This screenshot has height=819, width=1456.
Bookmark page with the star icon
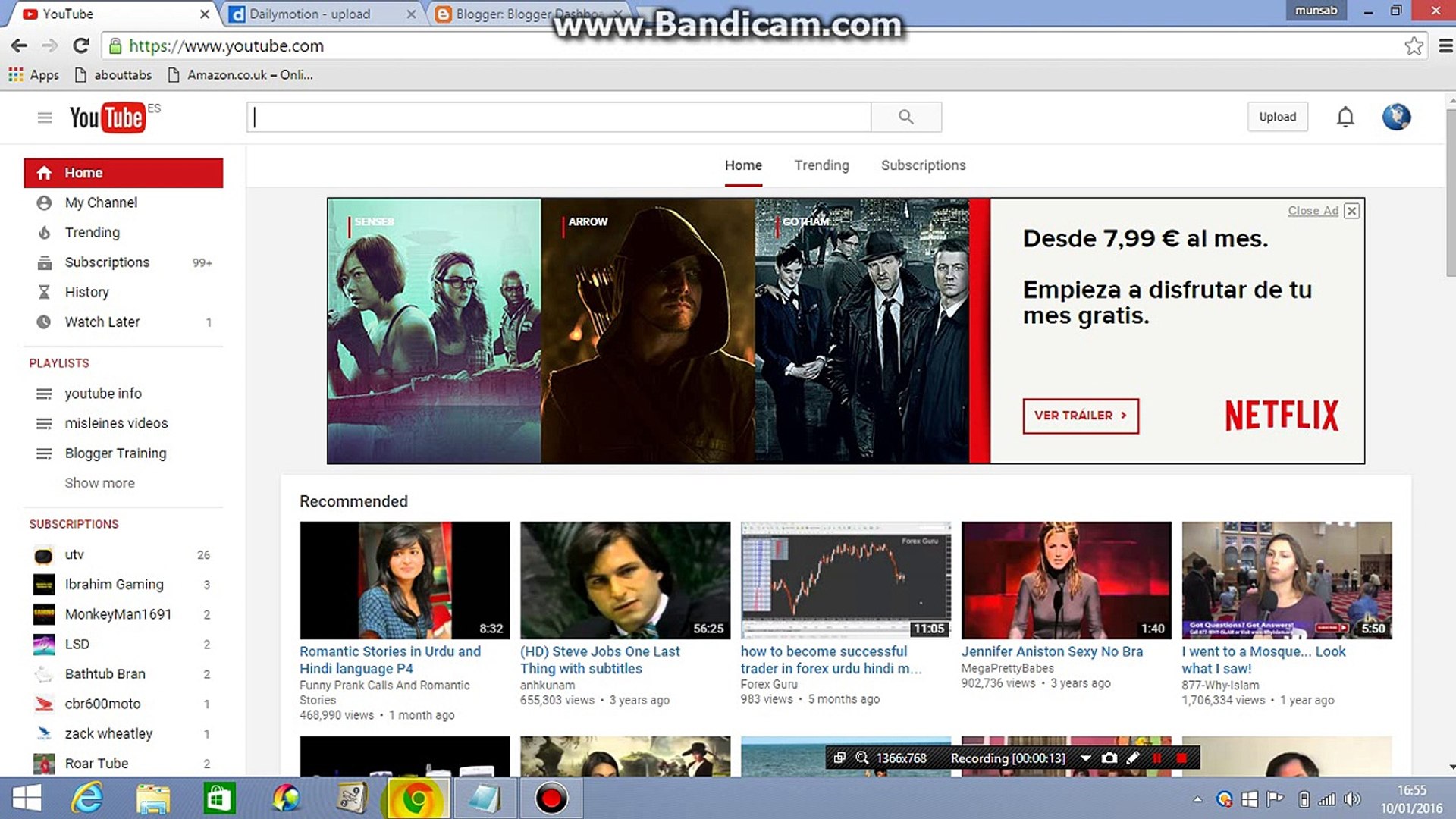click(x=1414, y=45)
